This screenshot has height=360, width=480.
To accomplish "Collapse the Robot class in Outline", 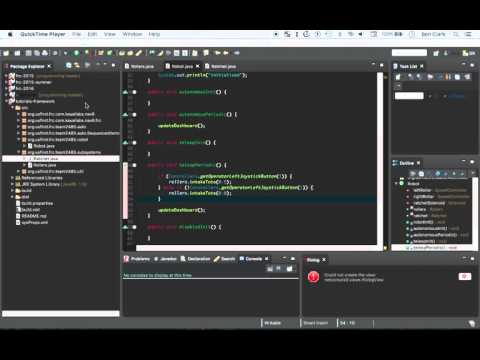I will [x=396, y=183].
